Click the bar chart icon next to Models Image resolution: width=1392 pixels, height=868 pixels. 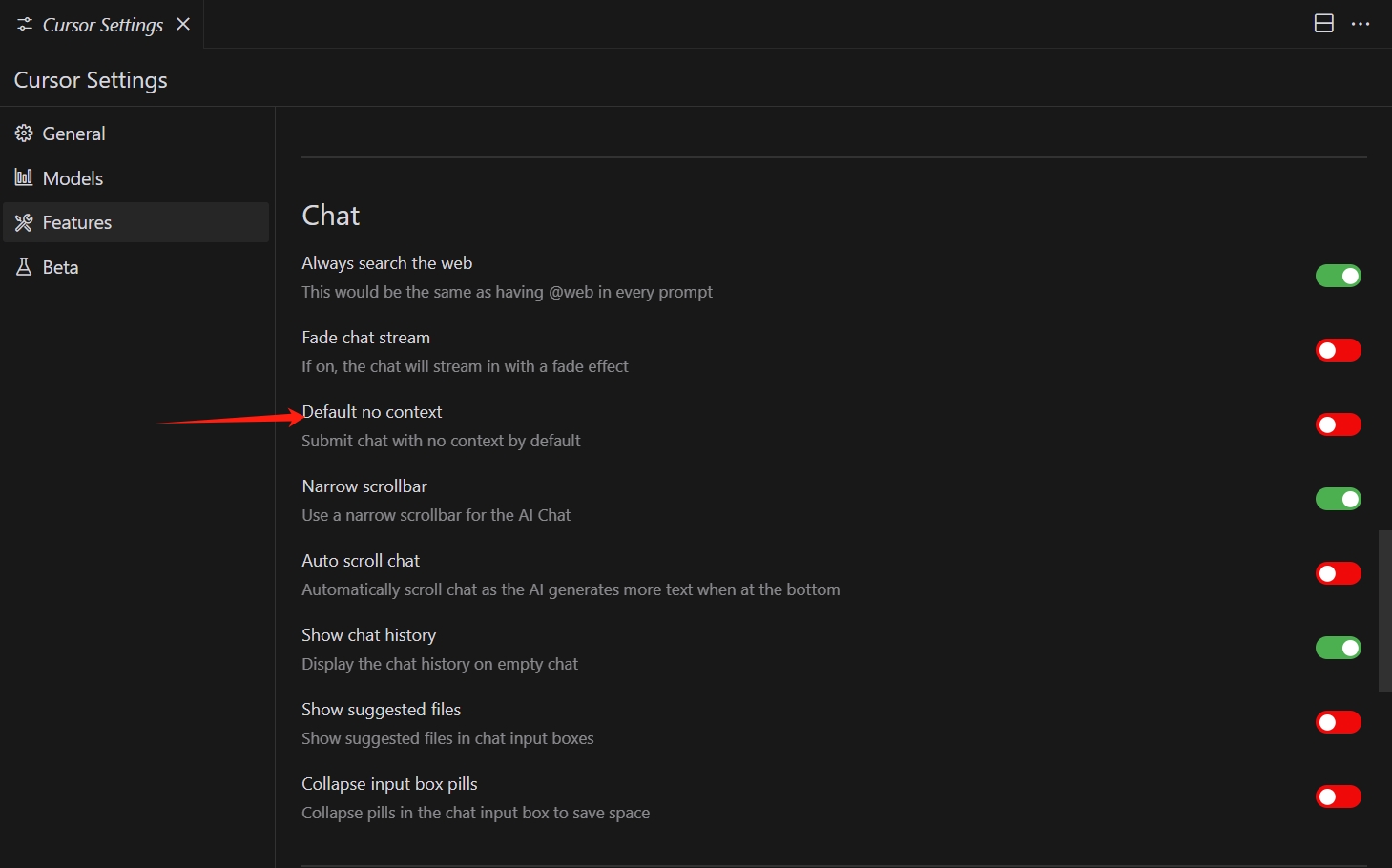(x=24, y=177)
